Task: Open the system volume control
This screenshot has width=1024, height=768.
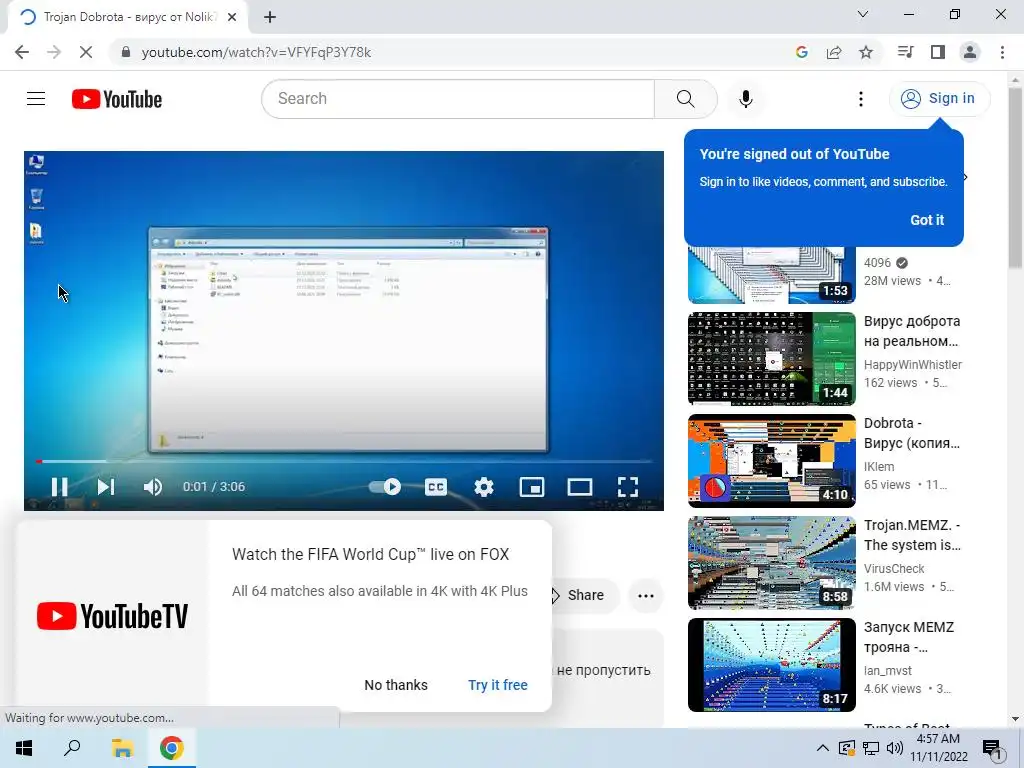Action: (895, 748)
